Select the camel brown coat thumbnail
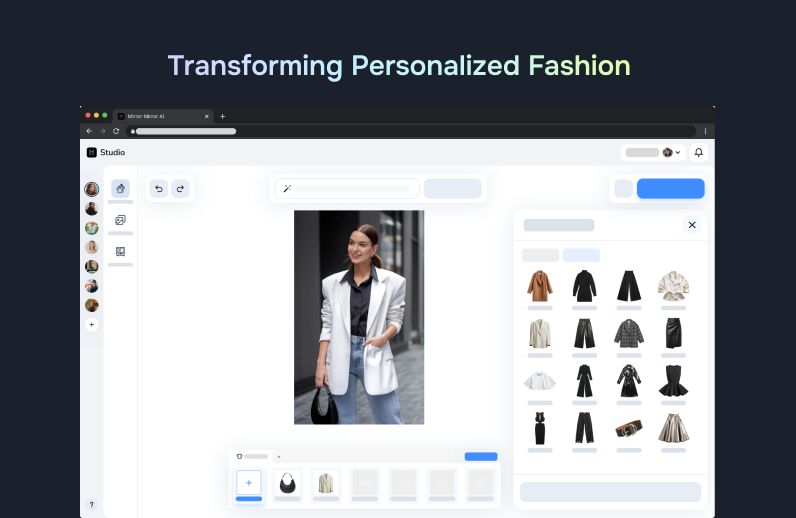The width and height of the screenshot is (796, 518). click(x=540, y=286)
